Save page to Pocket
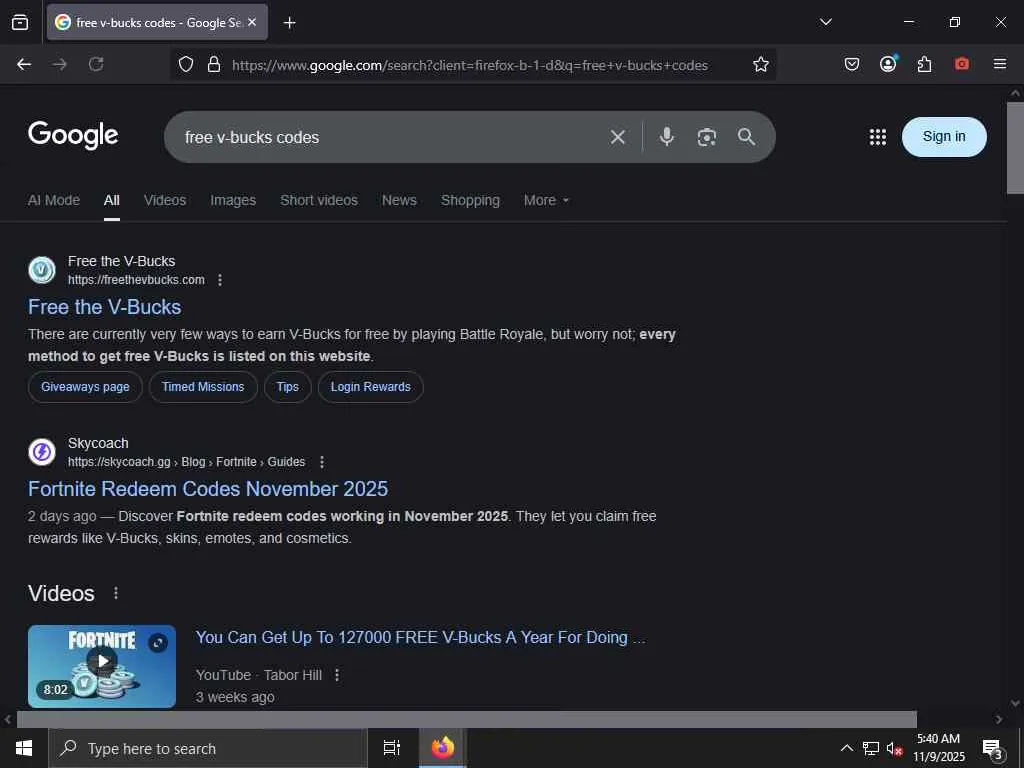Screen dimensions: 1024x768 click(852, 64)
